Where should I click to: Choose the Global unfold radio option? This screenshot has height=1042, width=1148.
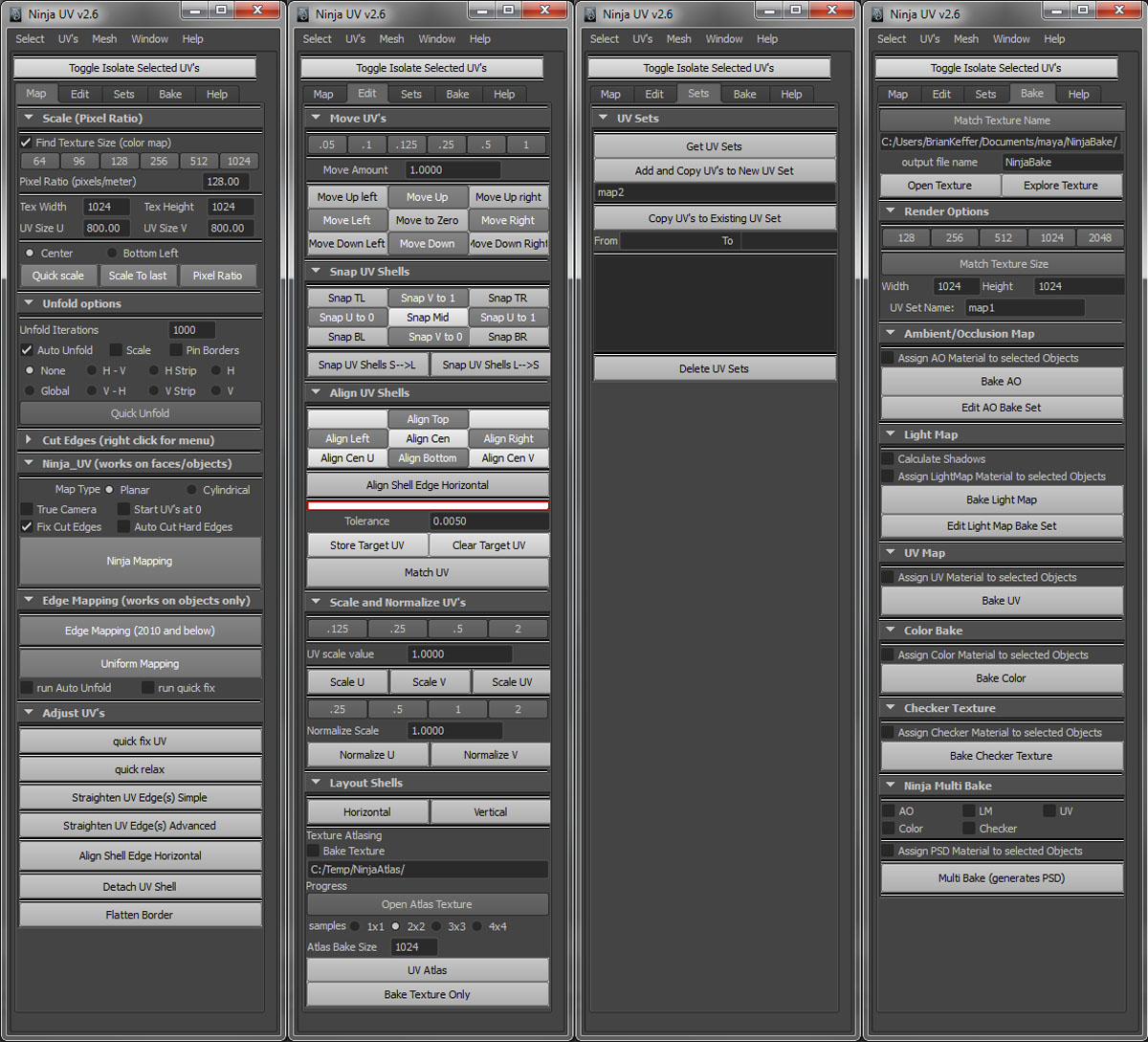(x=30, y=391)
